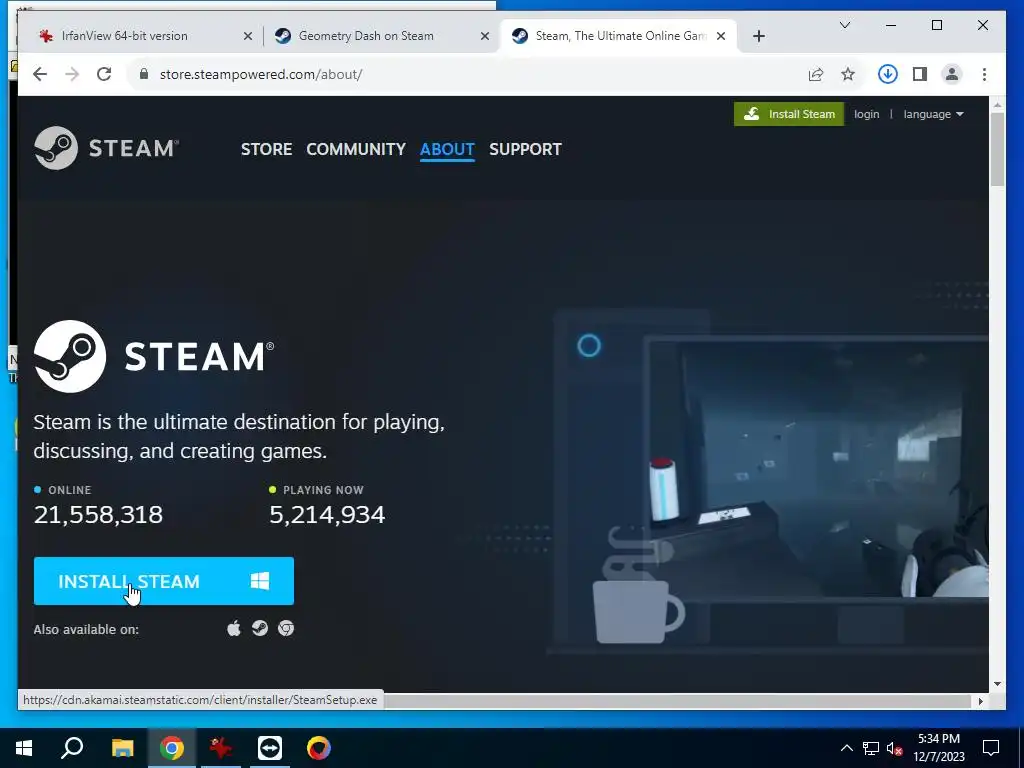The image size is (1024, 768).
Task: Click the muted volume tray icon
Action: 894,748
